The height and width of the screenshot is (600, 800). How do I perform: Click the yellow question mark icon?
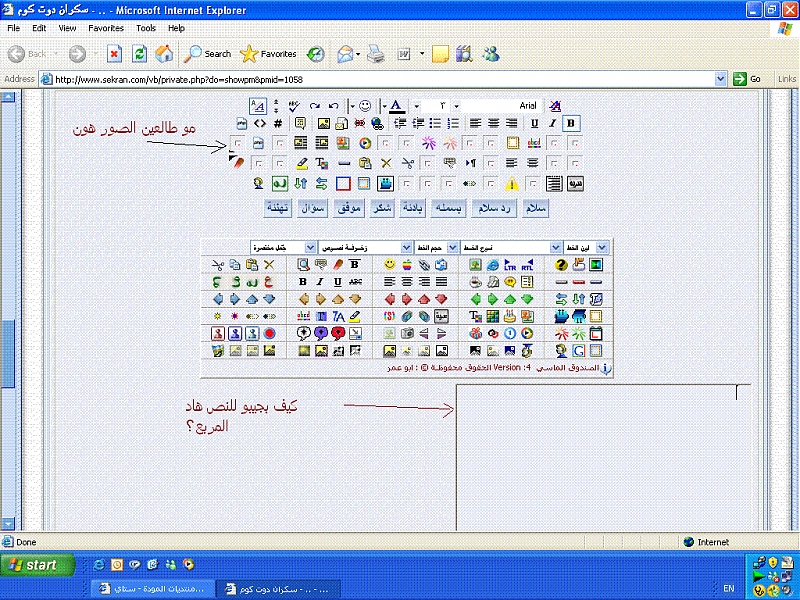(x=562, y=265)
